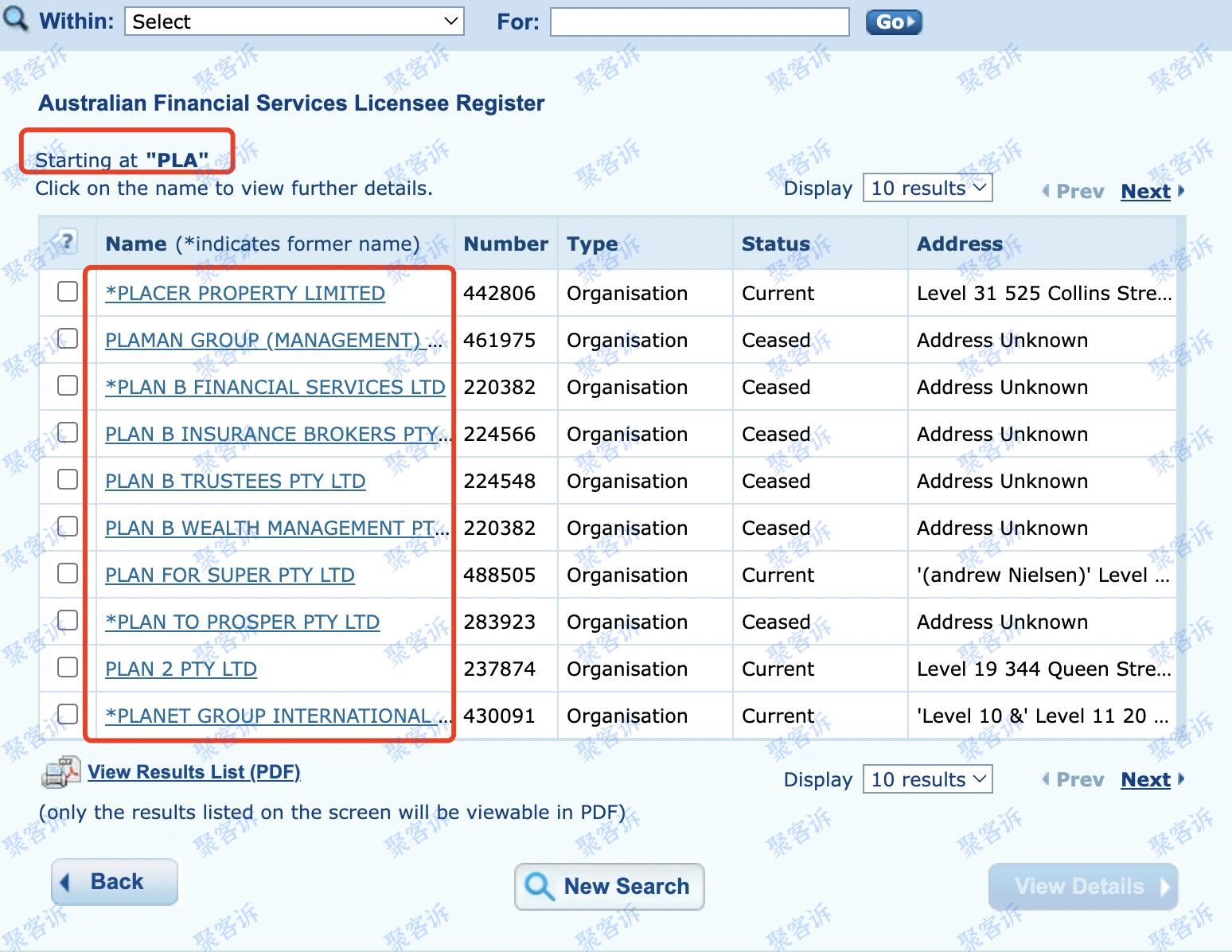Image resolution: width=1232 pixels, height=952 pixels.
Task: Open PLAN TO PROSPER PTY LTD link
Action: pos(243,622)
